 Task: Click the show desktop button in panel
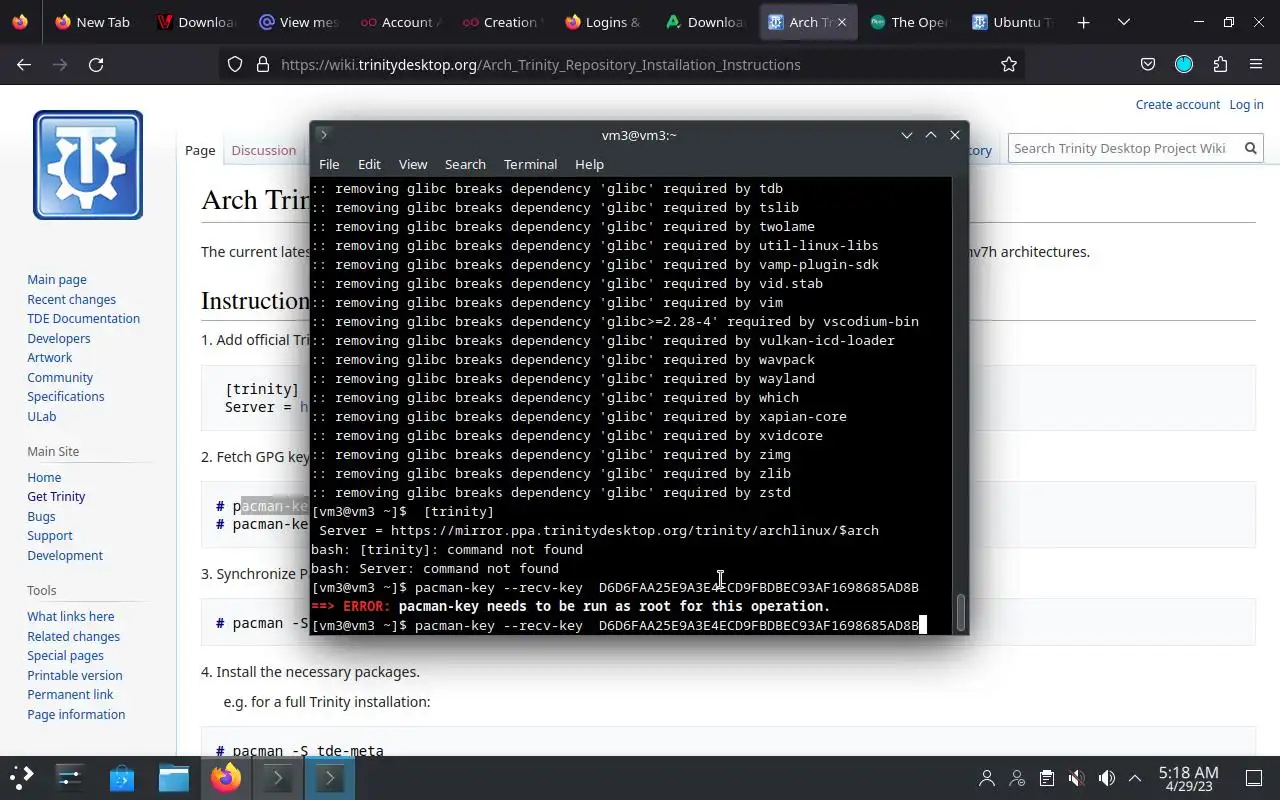(x=1254, y=778)
